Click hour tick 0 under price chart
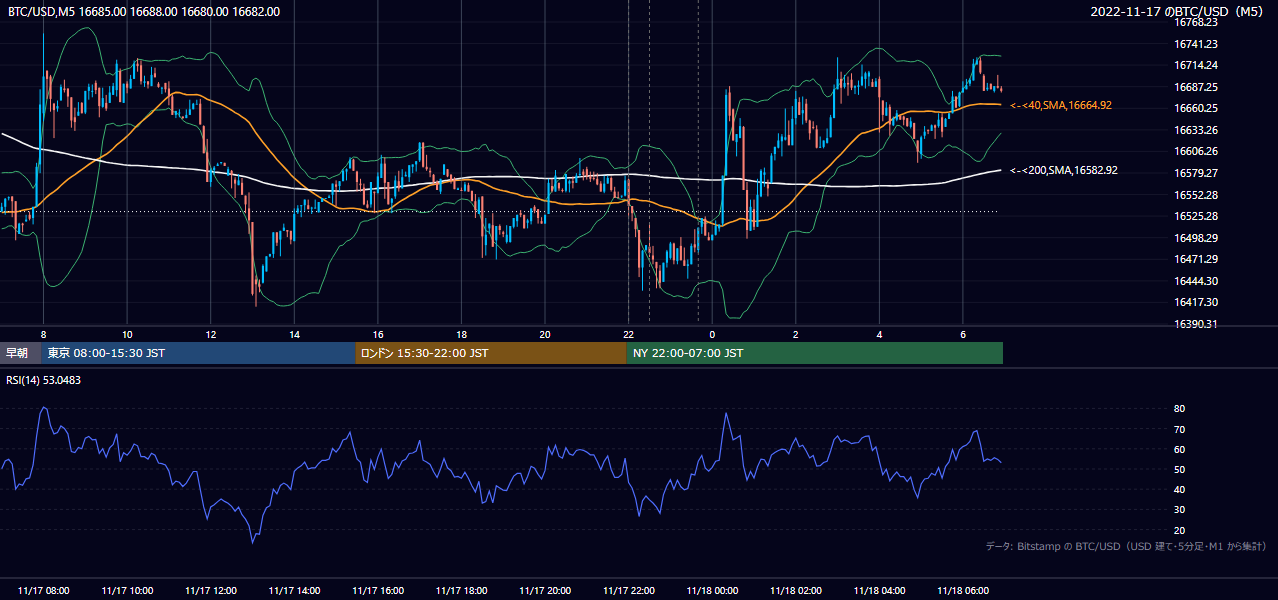The width and height of the screenshot is (1278, 600). pyautogui.click(x=712, y=334)
